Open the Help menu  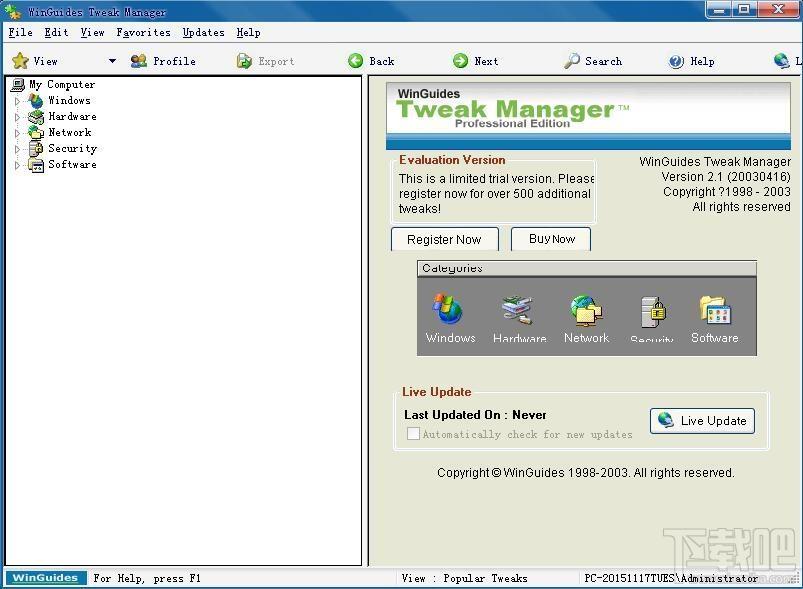(248, 32)
